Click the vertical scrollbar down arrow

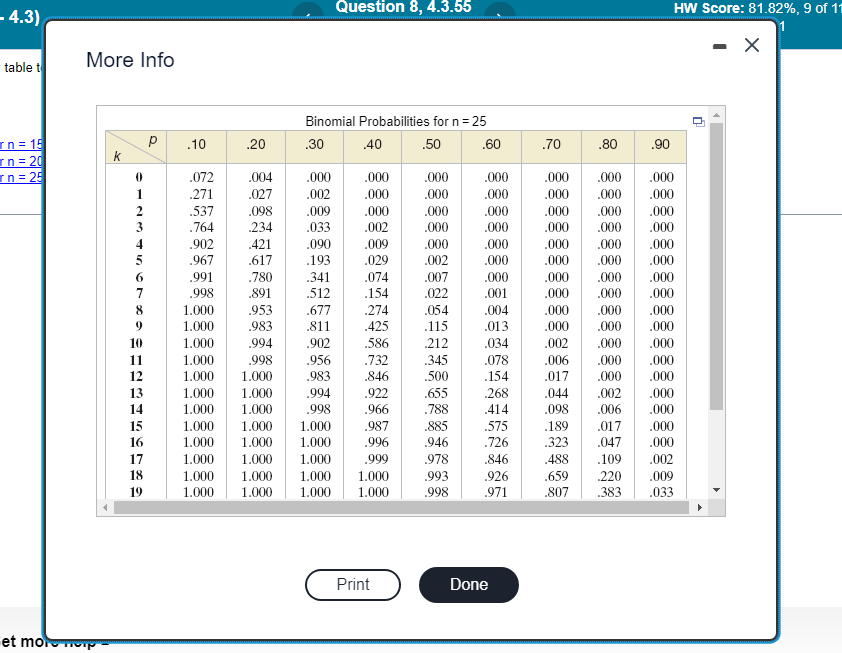[716, 490]
